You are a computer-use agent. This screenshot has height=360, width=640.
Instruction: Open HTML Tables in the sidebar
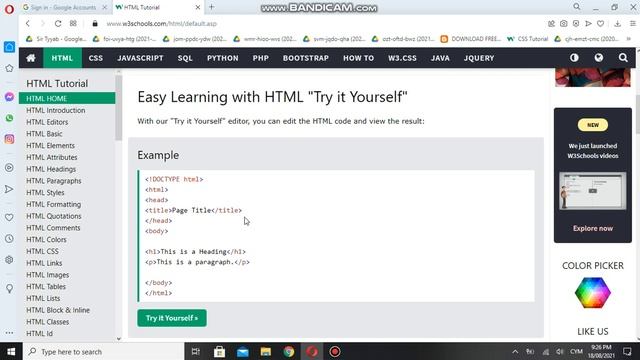point(46,287)
